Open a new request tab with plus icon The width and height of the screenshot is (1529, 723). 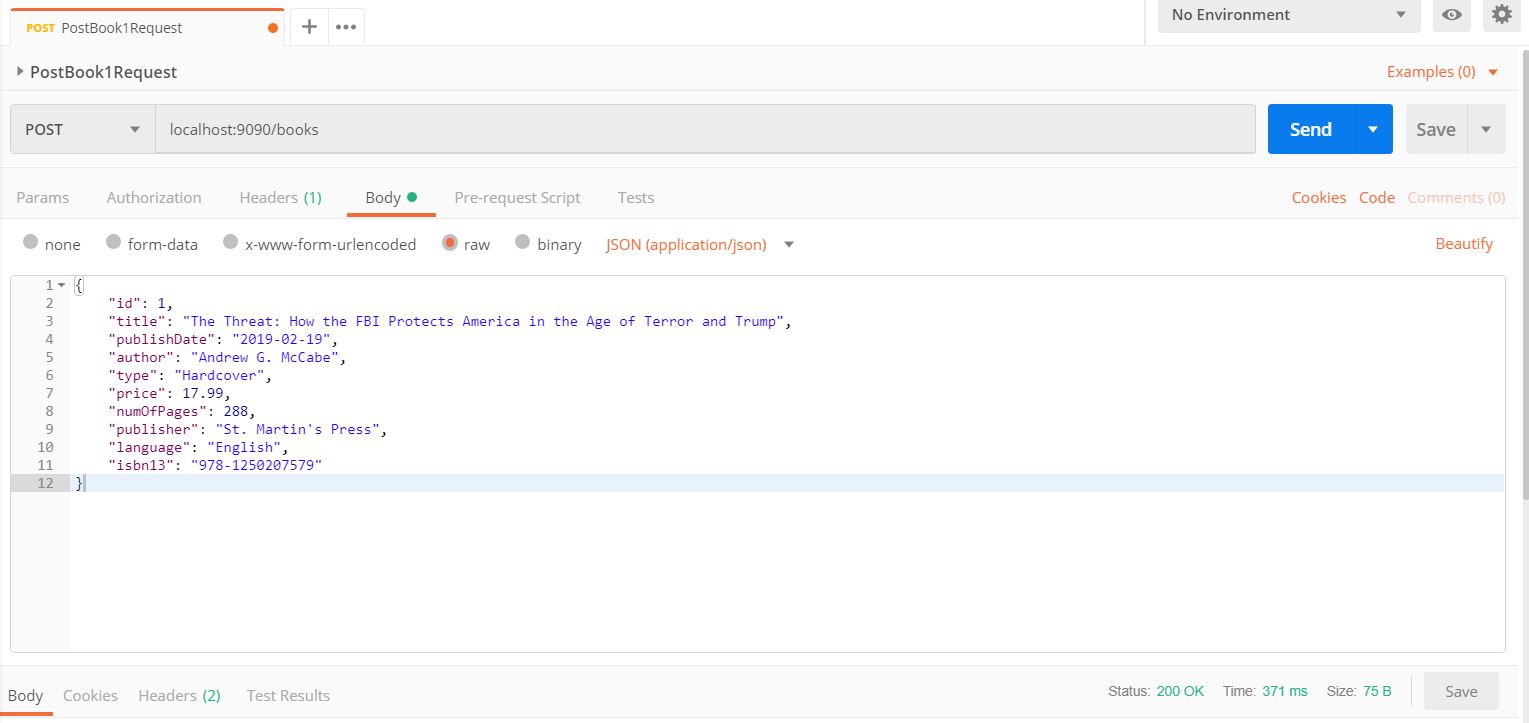click(x=309, y=27)
